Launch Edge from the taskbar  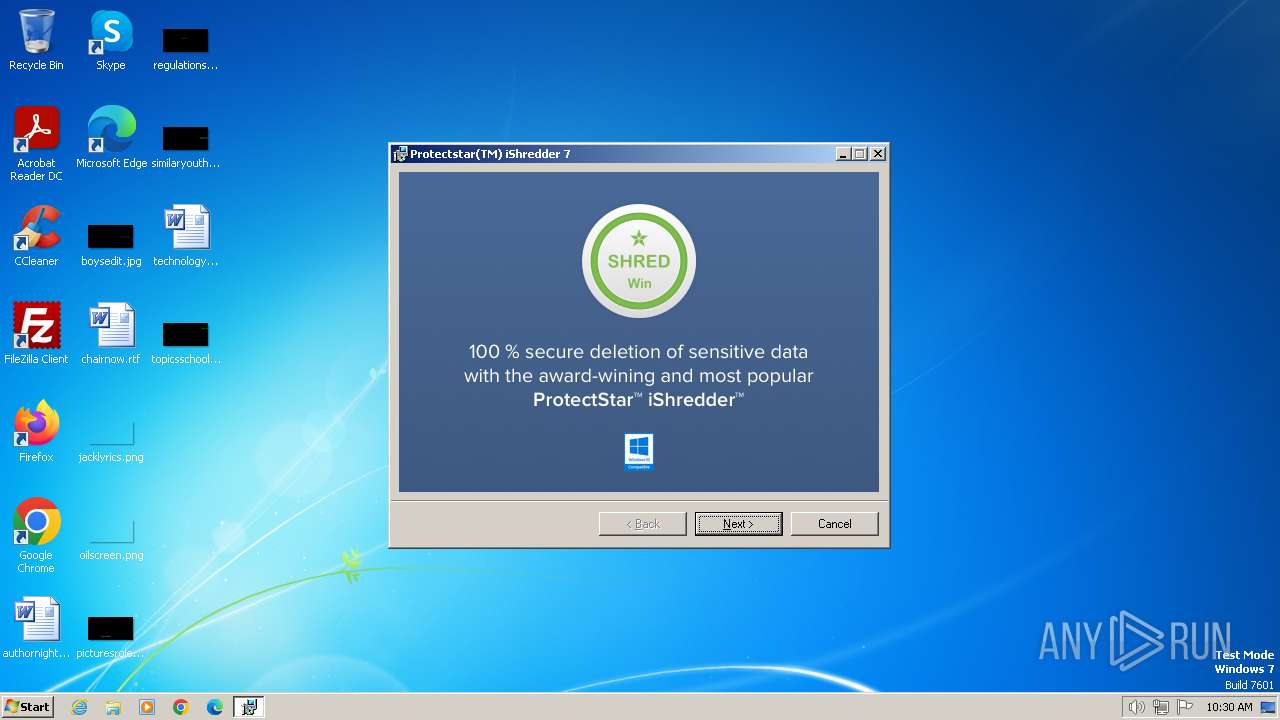[215, 707]
